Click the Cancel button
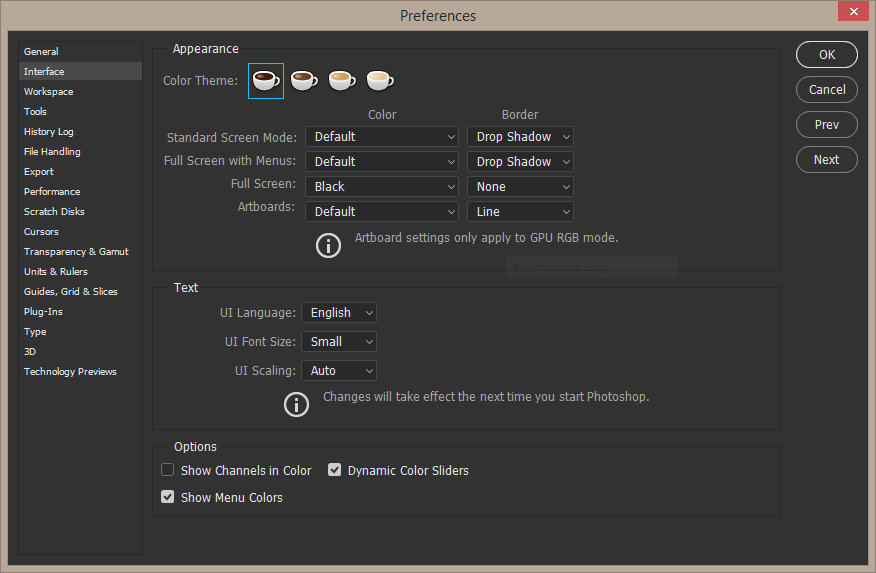This screenshot has width=876, height=573. [x=827, y=90]
